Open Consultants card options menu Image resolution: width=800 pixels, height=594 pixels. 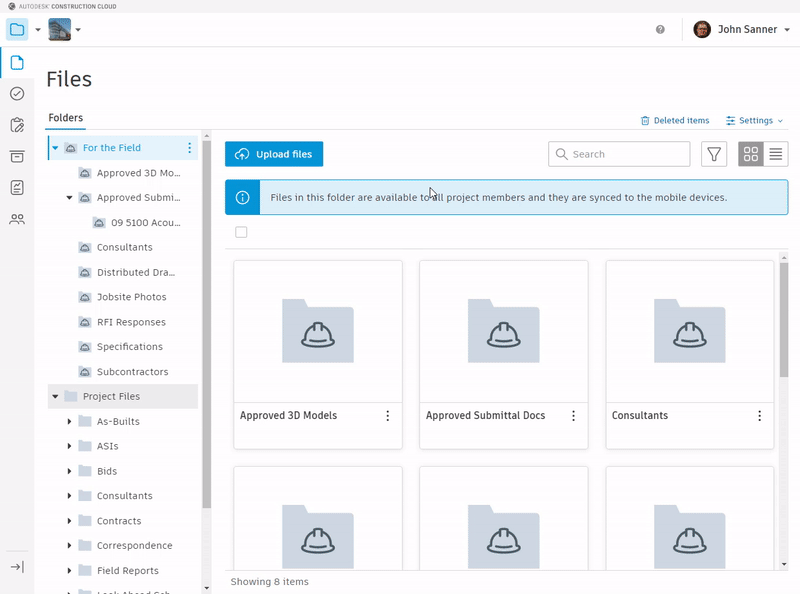[x=760, y=416]
